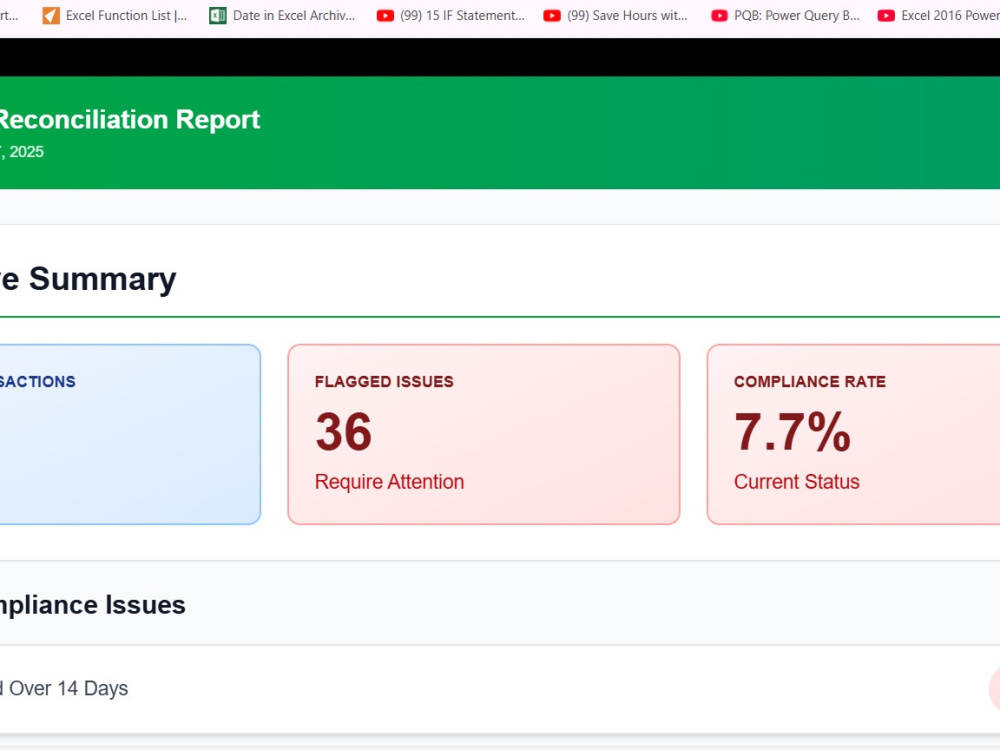Open the Save Hours wit YouTube bookmark
1000x750 pixels.
(x=616, y=15)
